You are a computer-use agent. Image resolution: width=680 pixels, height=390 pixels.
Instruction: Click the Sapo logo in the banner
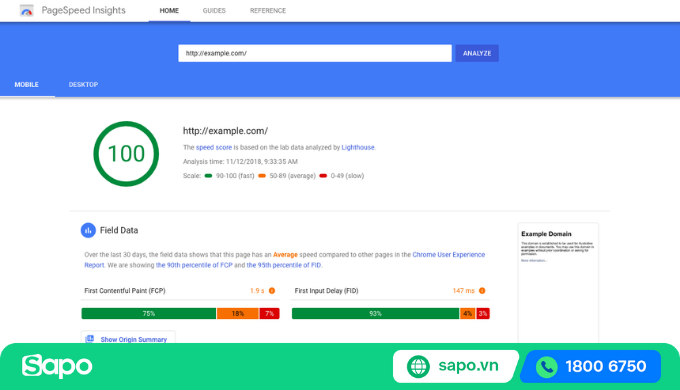(57, 366)
